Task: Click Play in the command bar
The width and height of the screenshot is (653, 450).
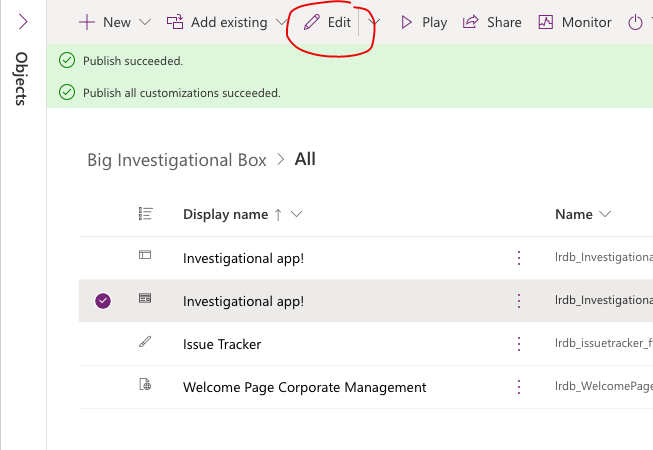Action: point(424,22)
